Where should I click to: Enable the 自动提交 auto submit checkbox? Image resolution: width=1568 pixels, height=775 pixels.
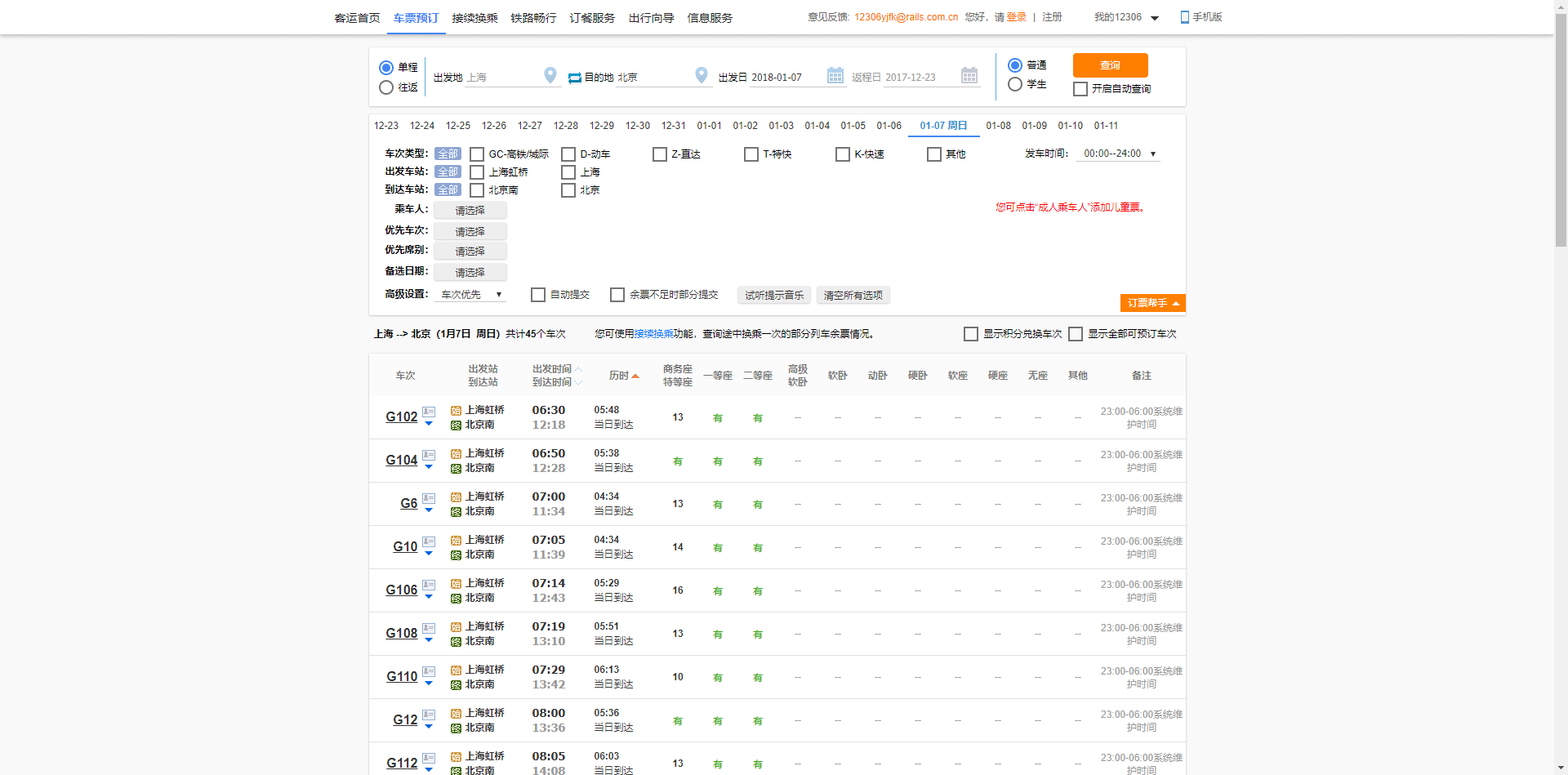538,295
